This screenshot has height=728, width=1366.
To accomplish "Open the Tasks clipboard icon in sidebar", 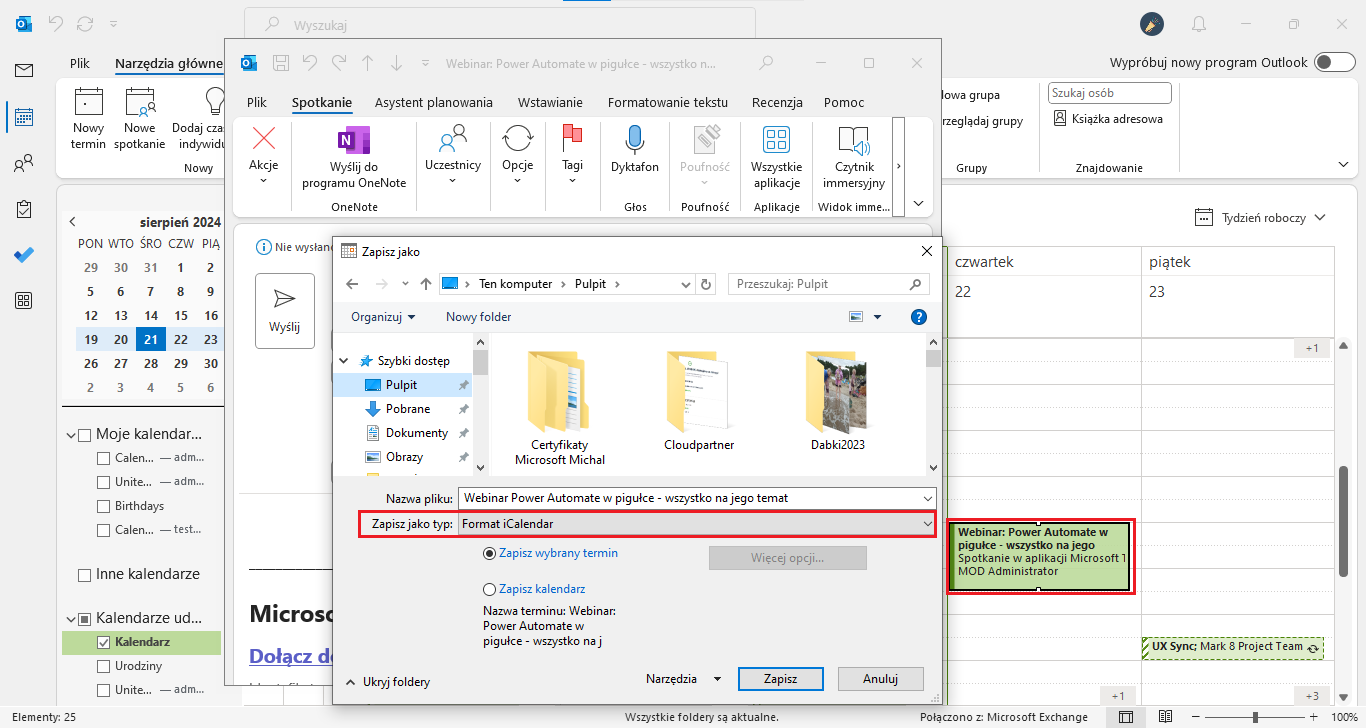I will (x=24, y=209).
